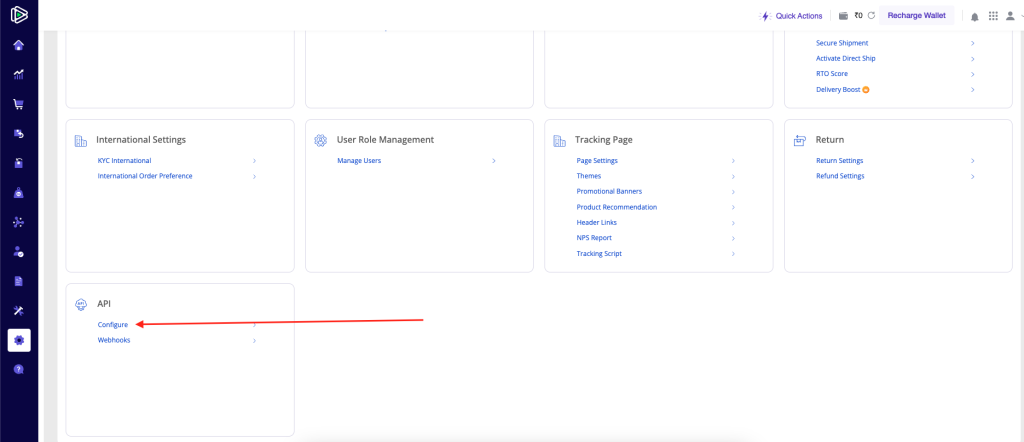The image size is (1024, 442).
Task: Click the Shiprocket logo icon
Action: click(x=19, y=14)
